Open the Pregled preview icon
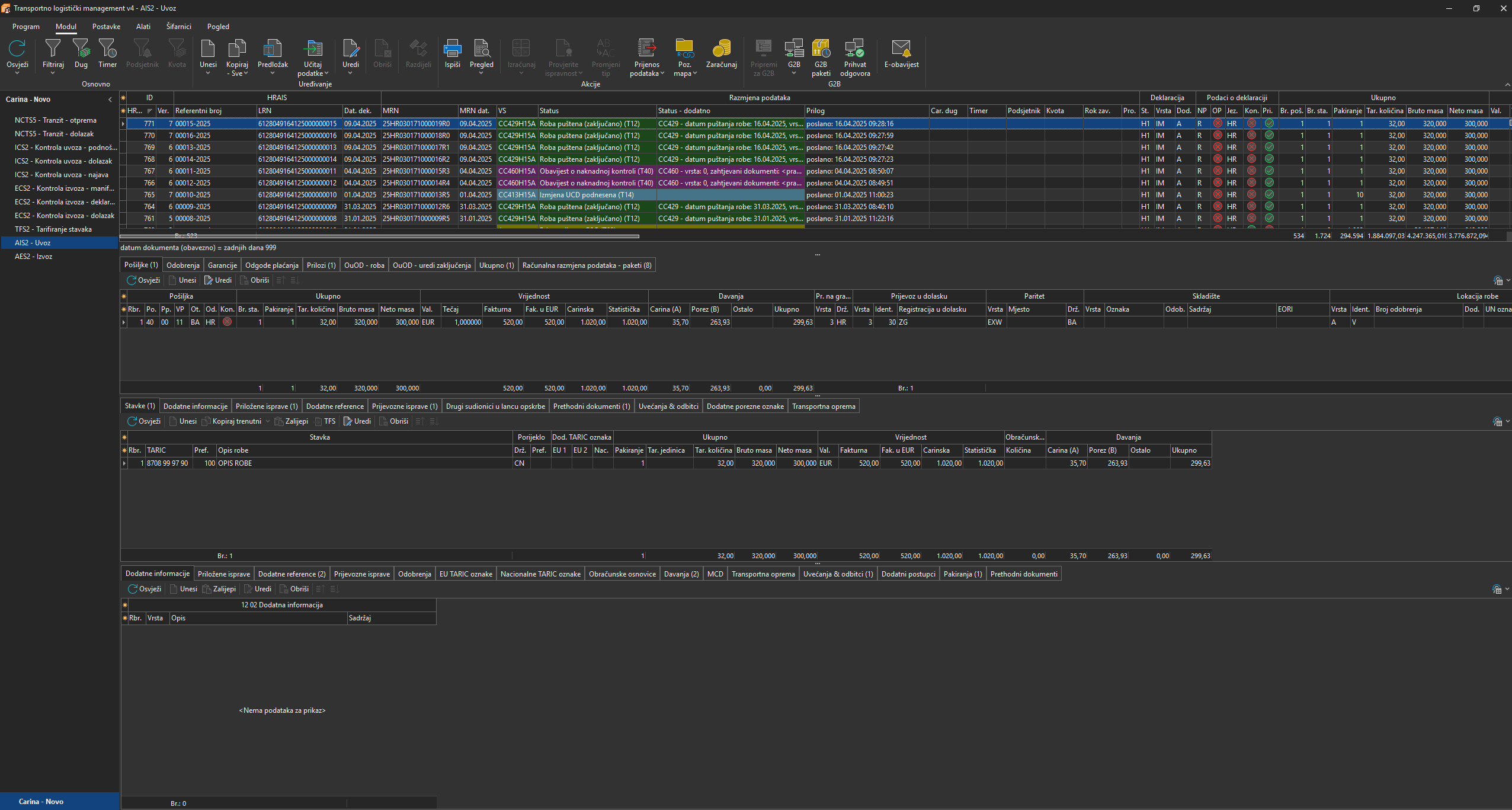 point(481,49)
